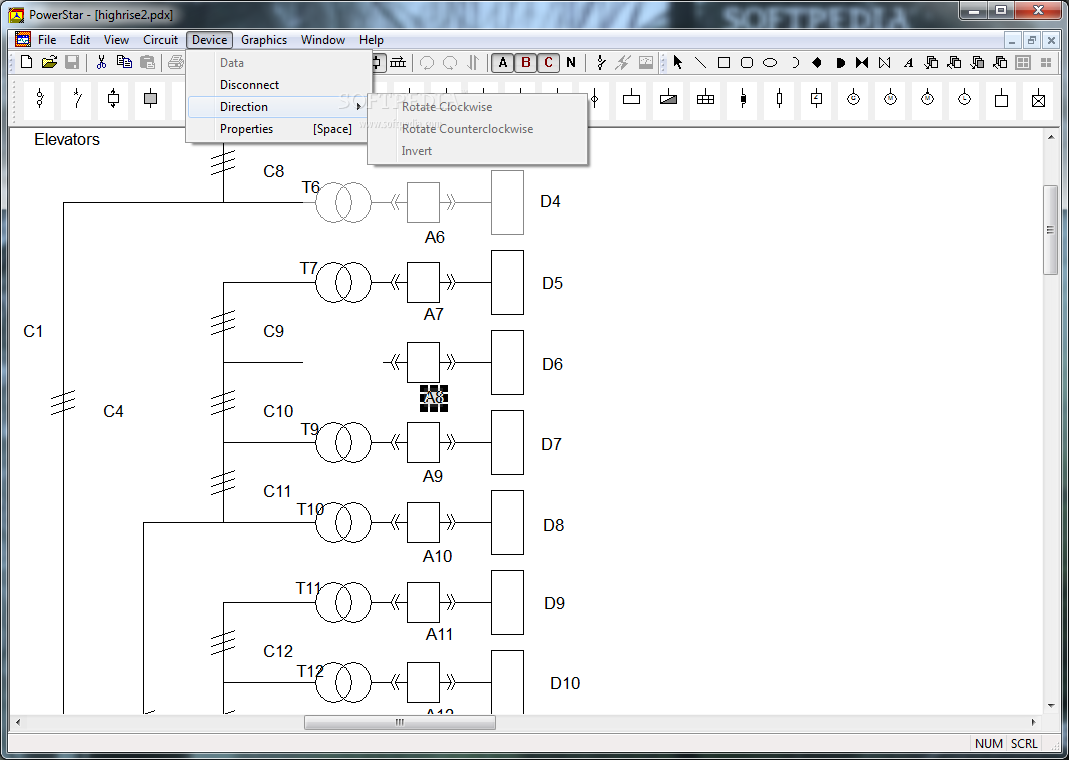Viewport: 1069px width, 760px height.
Task: Pick the first motor 'M' circle symbol
Action: tap(890, 100)
